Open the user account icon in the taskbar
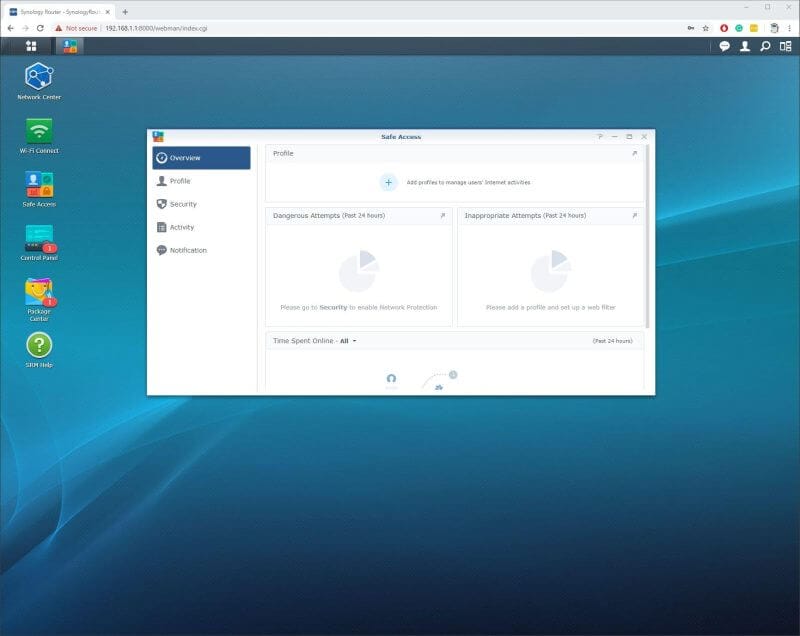The width and height of the screenshot is (800, 636). (746, 46)
